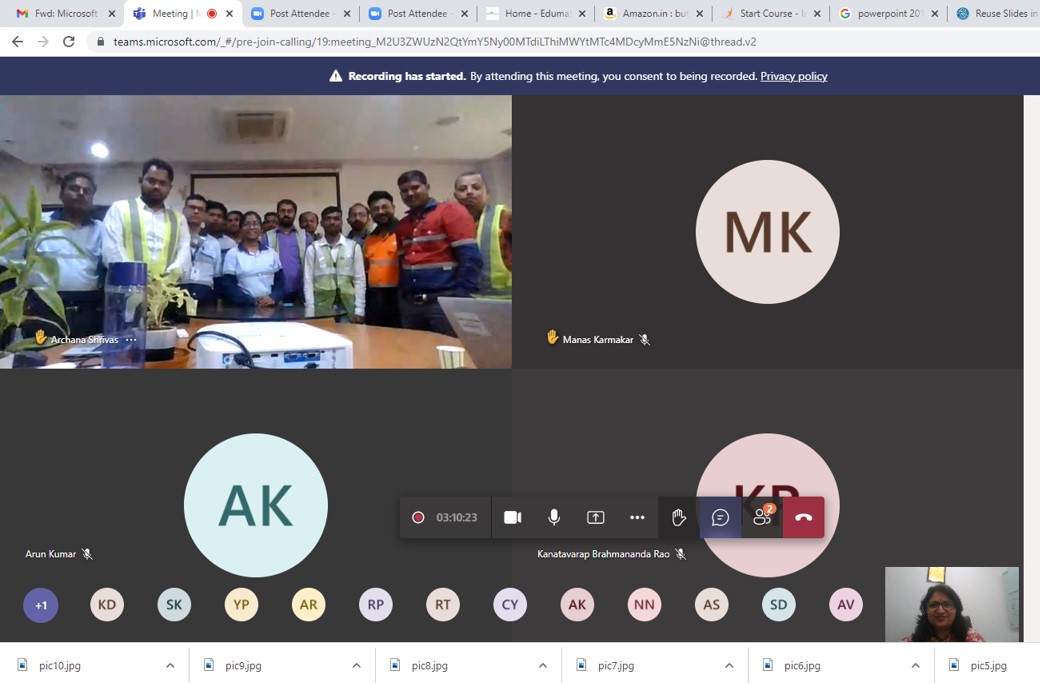Raise your hand in the meeting
This screenshot has width=1040, height=684.
pos(679,517)
